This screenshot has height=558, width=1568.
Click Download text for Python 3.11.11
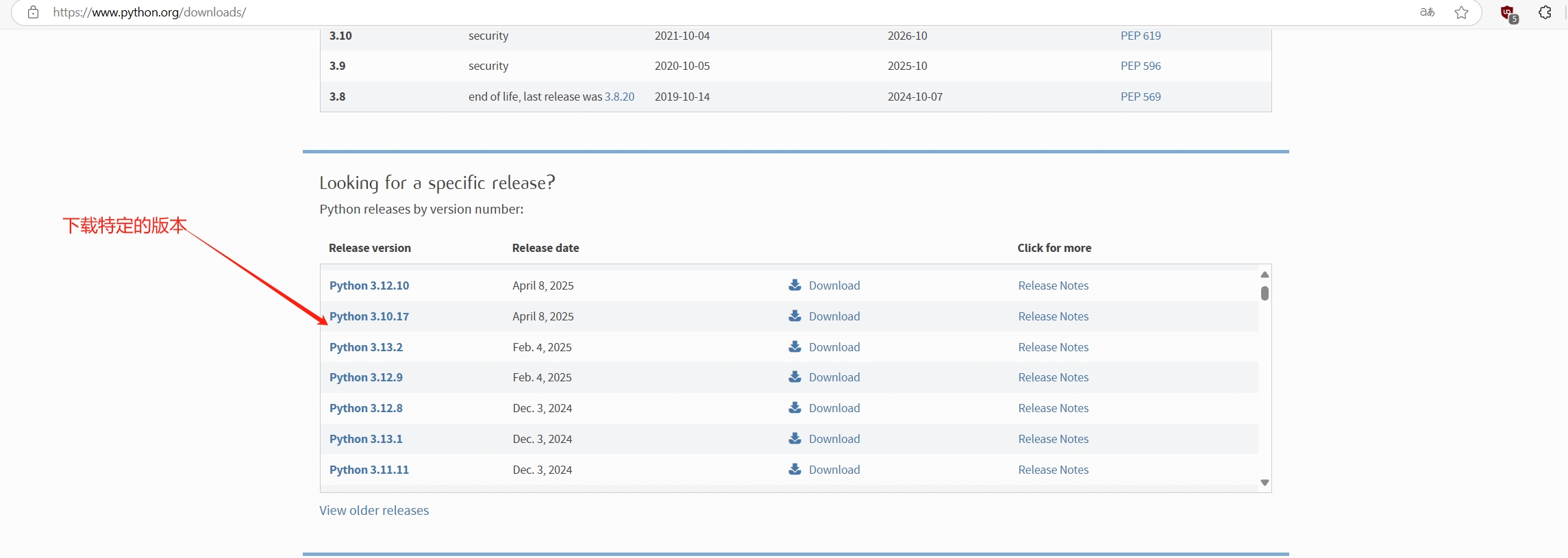click(834, 470)
